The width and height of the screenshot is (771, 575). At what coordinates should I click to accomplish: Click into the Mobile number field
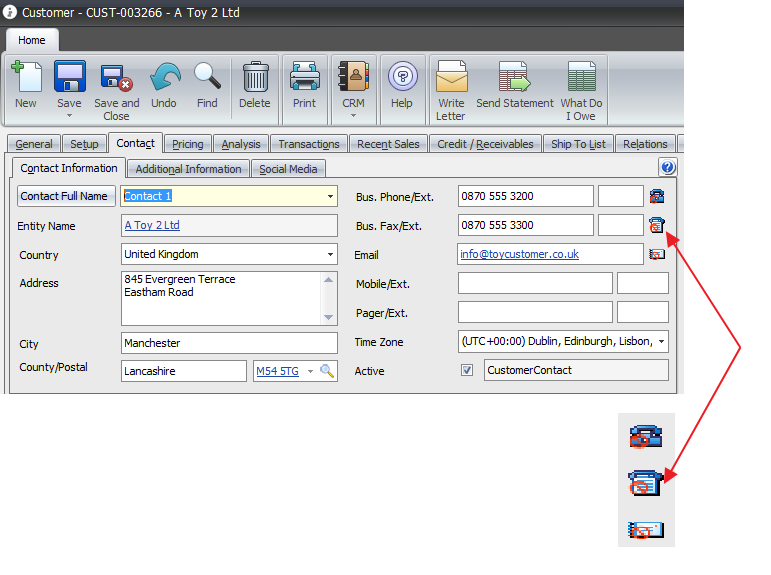pos(535,283)
